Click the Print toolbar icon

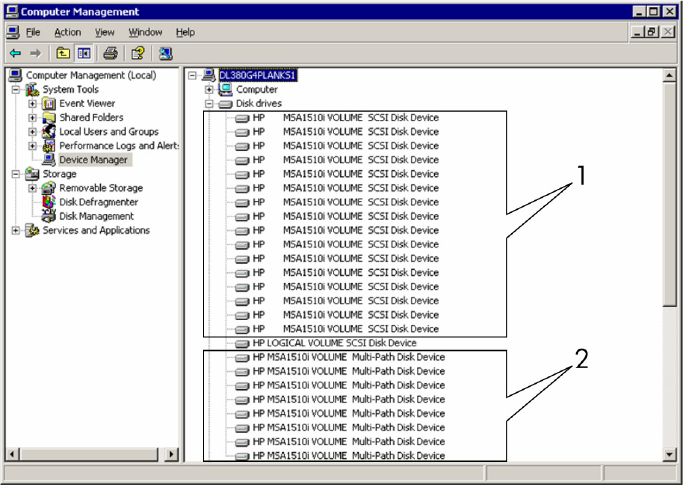(111, 53)
